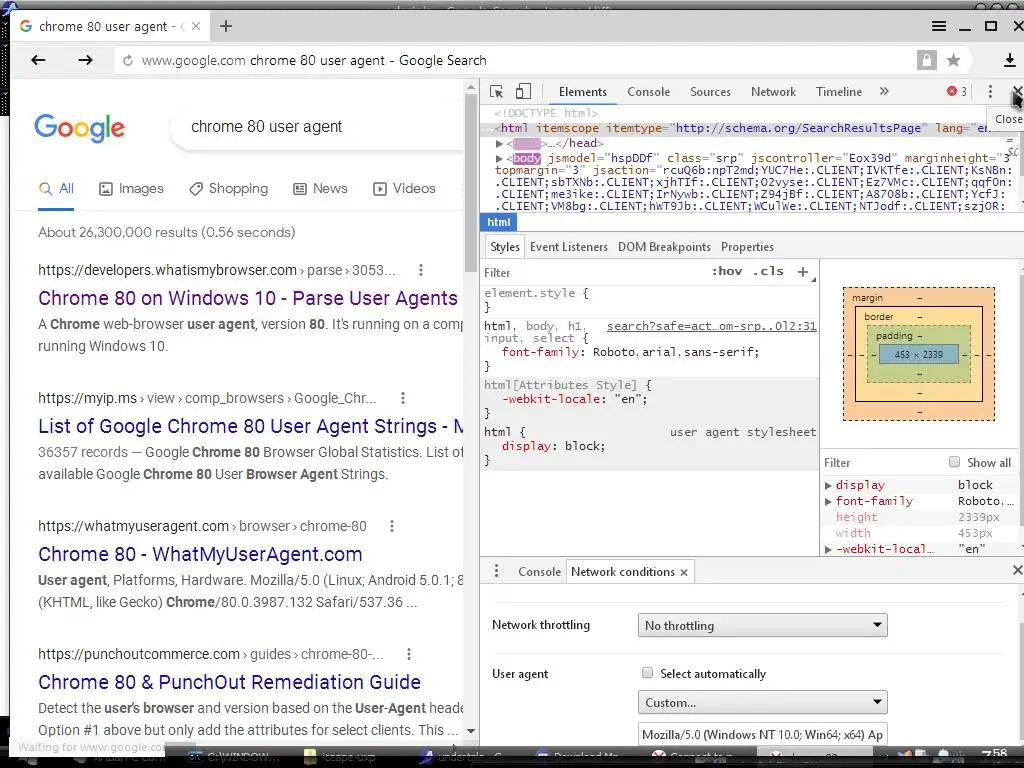Select the Styles sidebar tab

(x=505, y=247)
